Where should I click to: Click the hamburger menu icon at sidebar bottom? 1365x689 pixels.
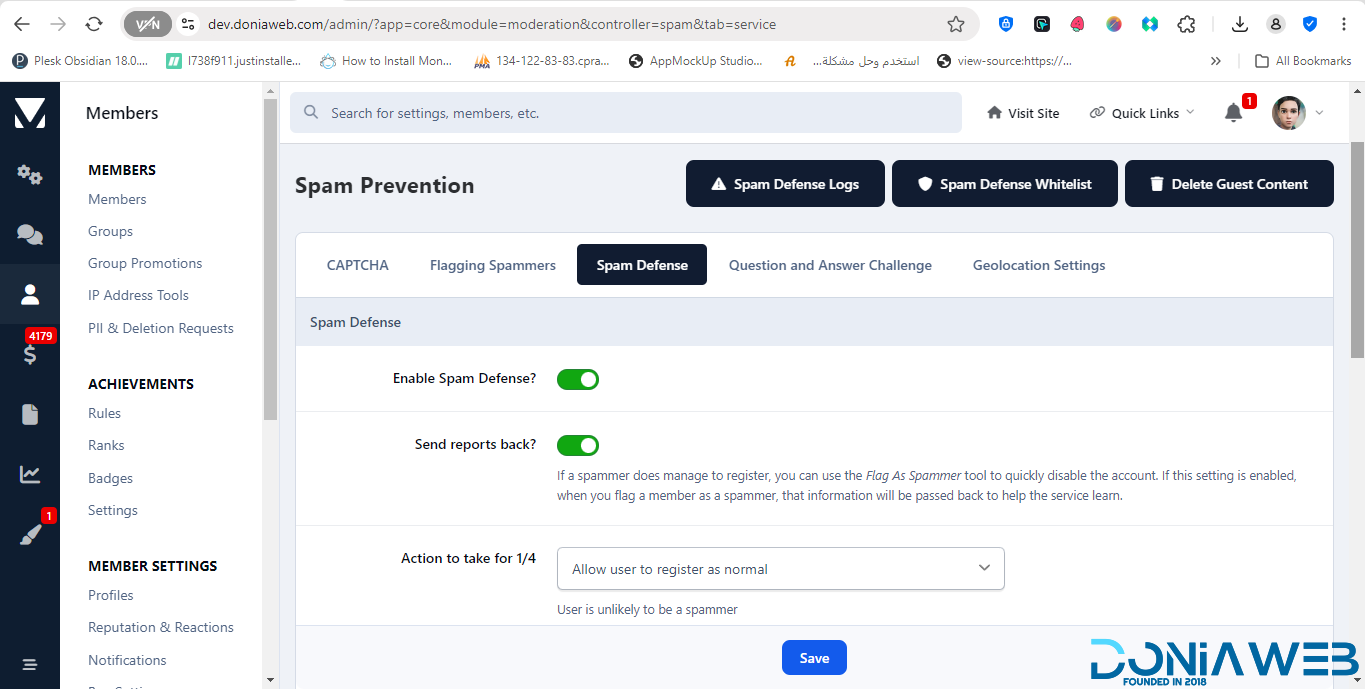pyautogui.click(x=30, y=665)
